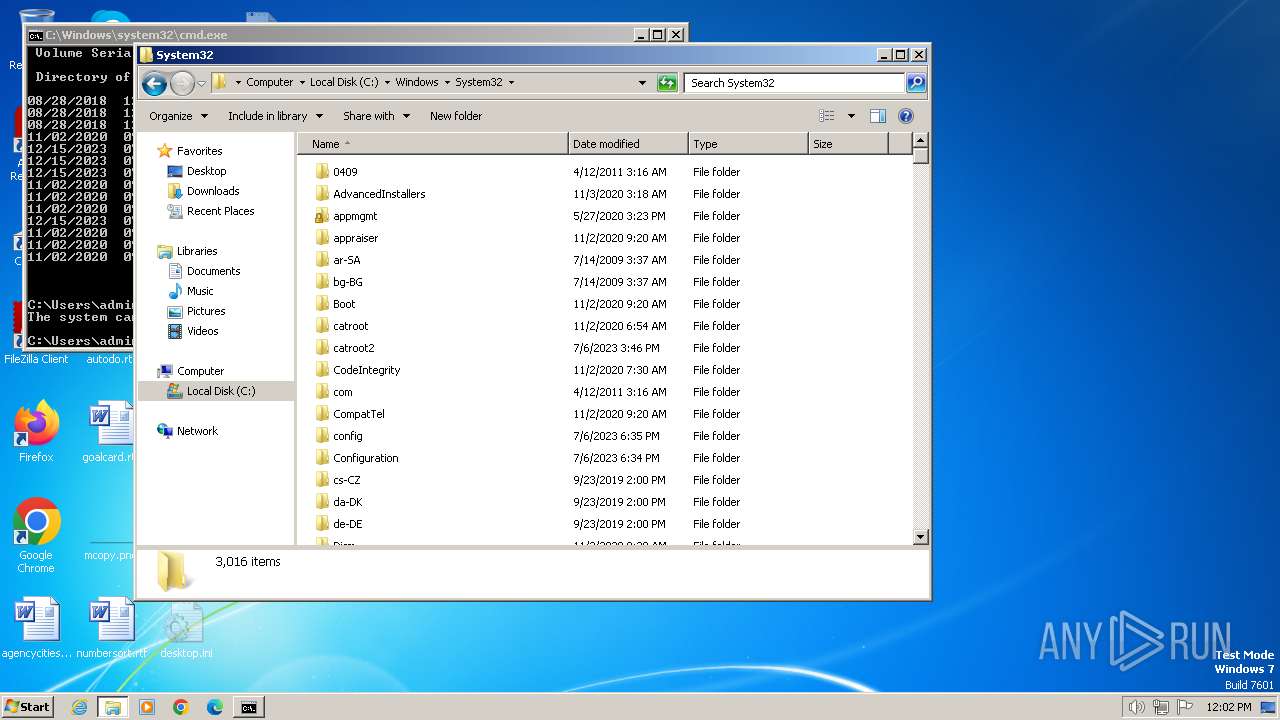Image resolution: width=1280 pixels, height=720 pixels.
Task: Toggle the preview pane icon
Action: tap(878, 116)
